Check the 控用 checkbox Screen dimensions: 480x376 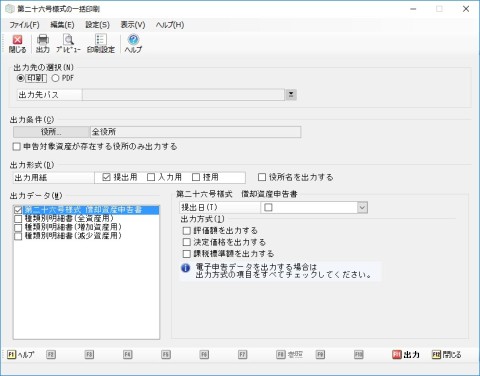pyautogui.click(x=196, y=177)
